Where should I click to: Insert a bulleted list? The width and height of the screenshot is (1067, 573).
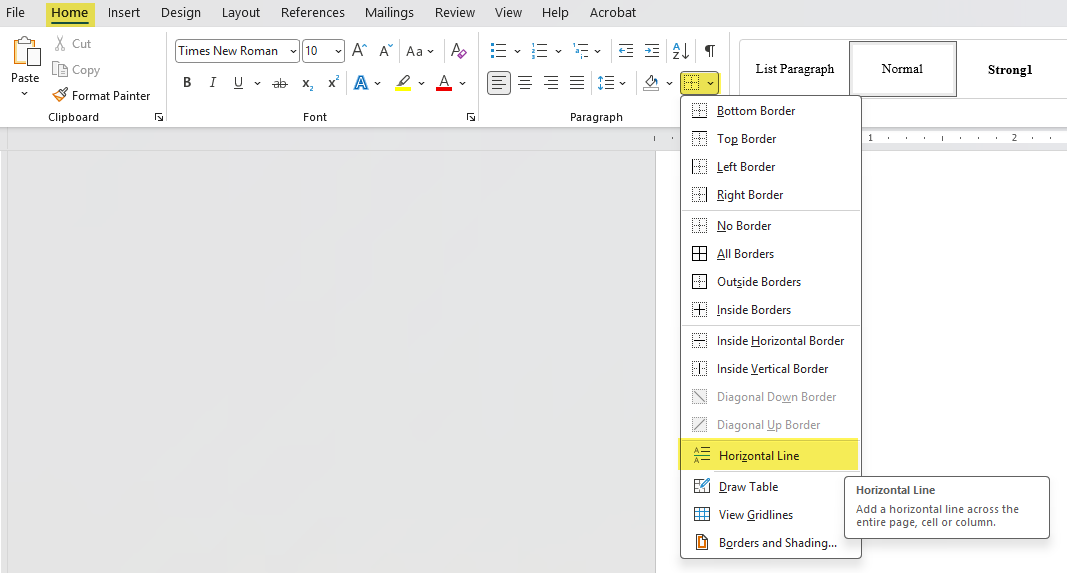coord(498,50)
